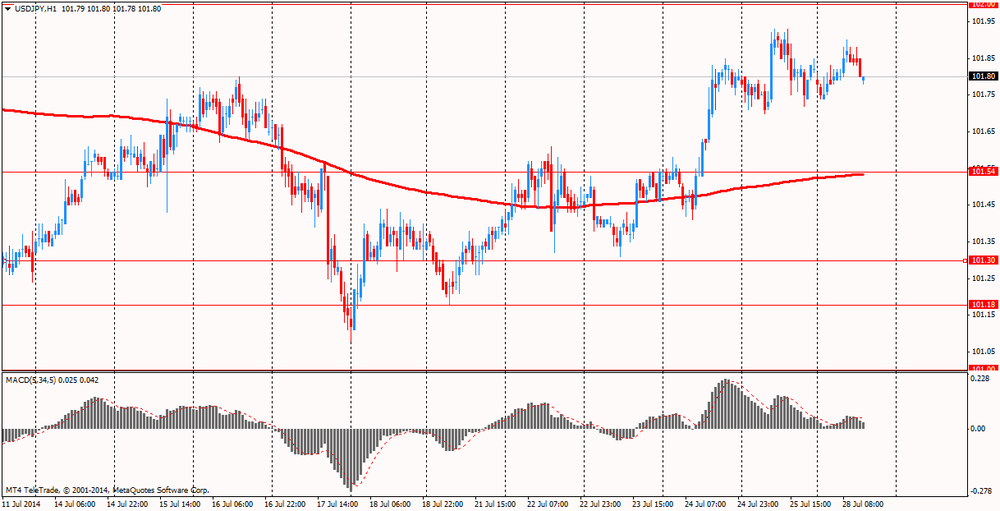Click the 17 Jul 14:00 time label

click(339, 505)
